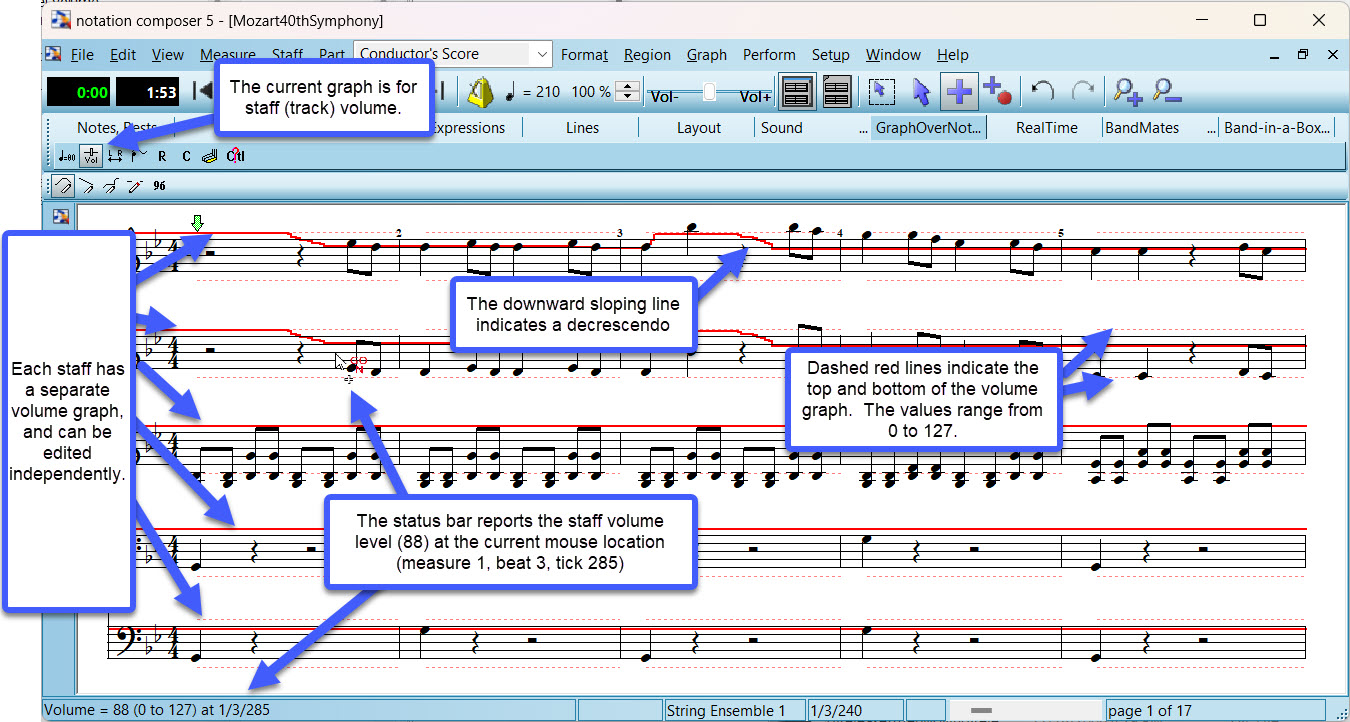This screenshot has height=722, width=1350.
Task: Switch to the Lines palette tab
Action: pos(582,128)
